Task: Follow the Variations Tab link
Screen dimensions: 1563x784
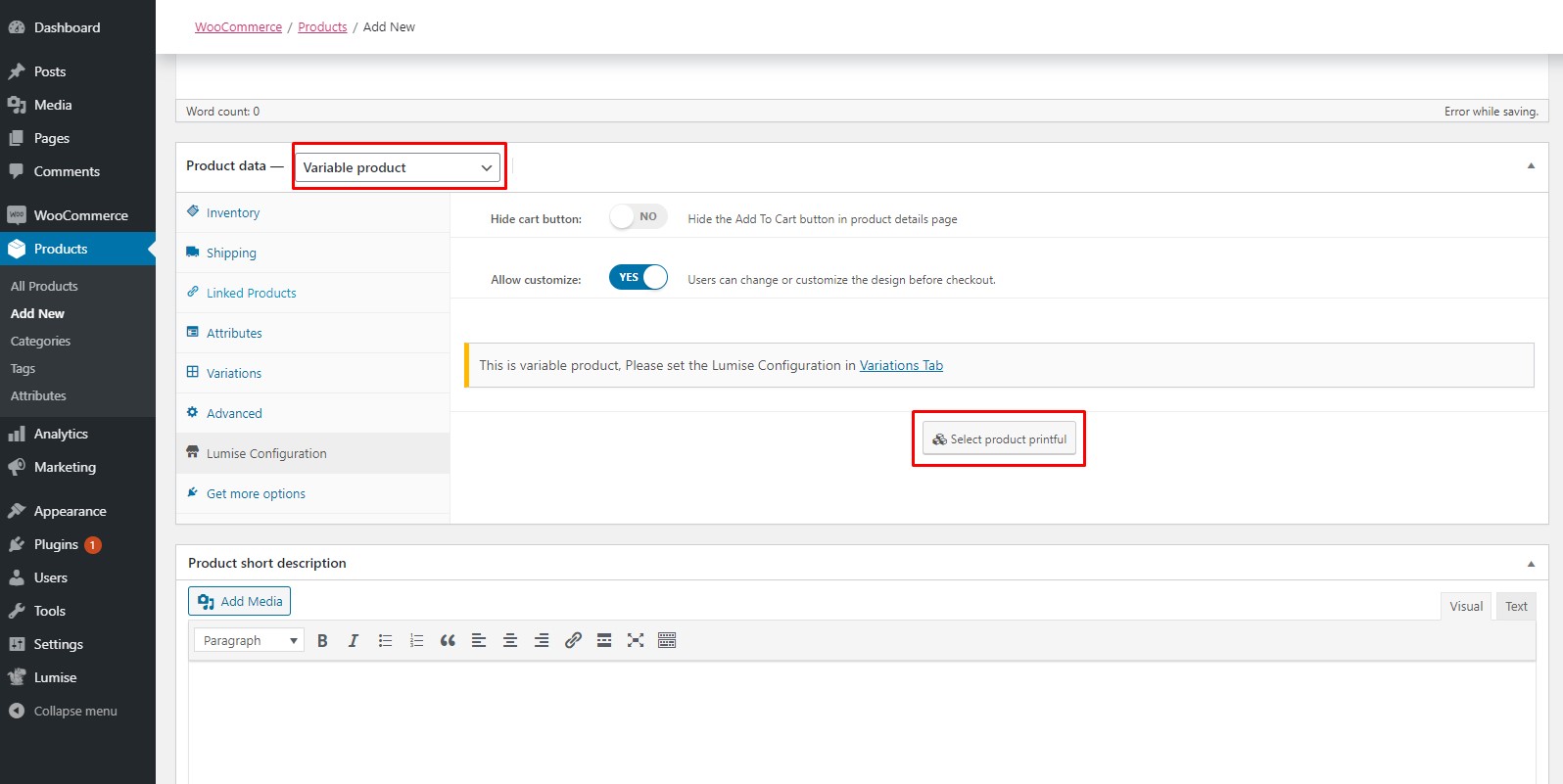Action: [x=901, y=365]
